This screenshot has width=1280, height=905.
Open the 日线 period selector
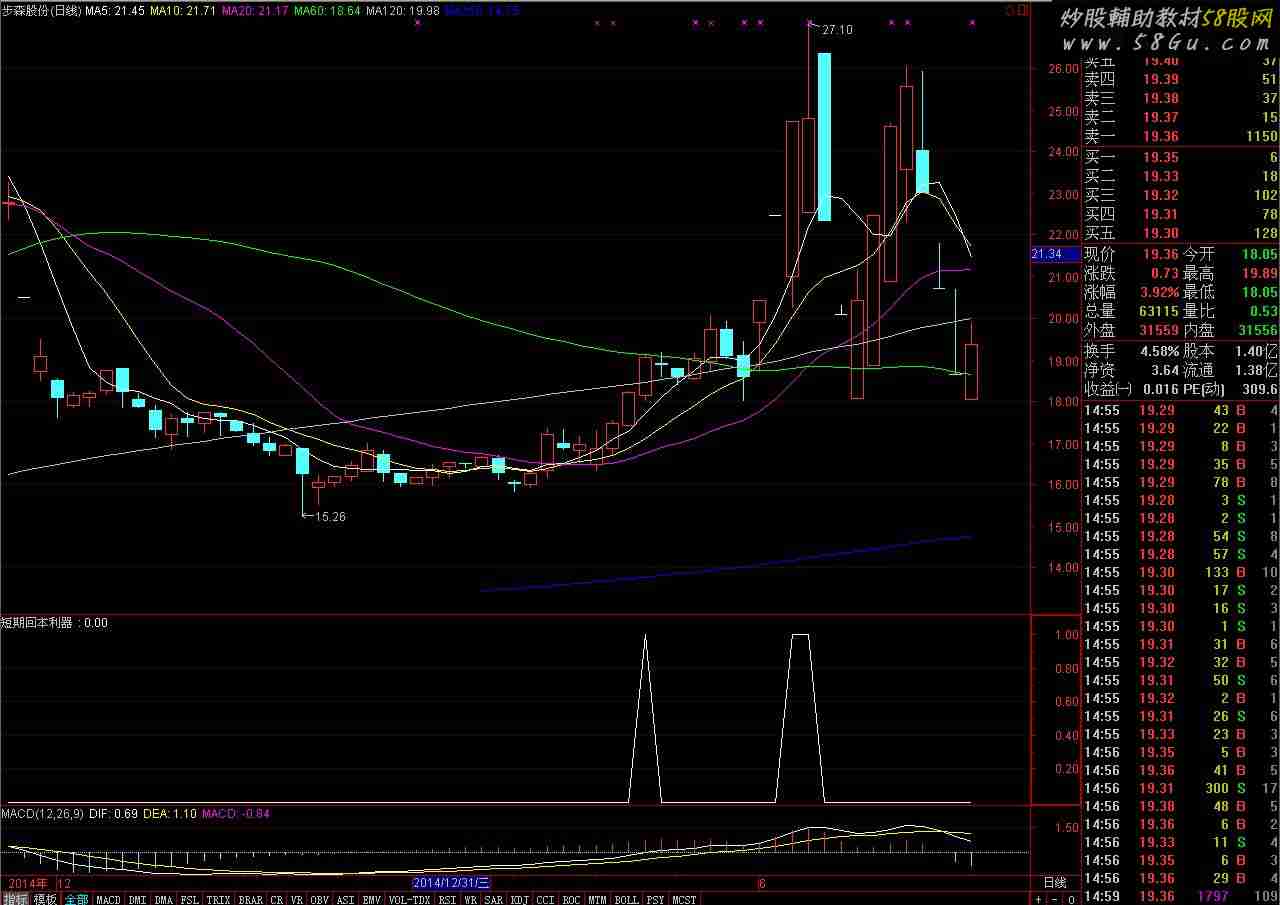coord(1055,883)
